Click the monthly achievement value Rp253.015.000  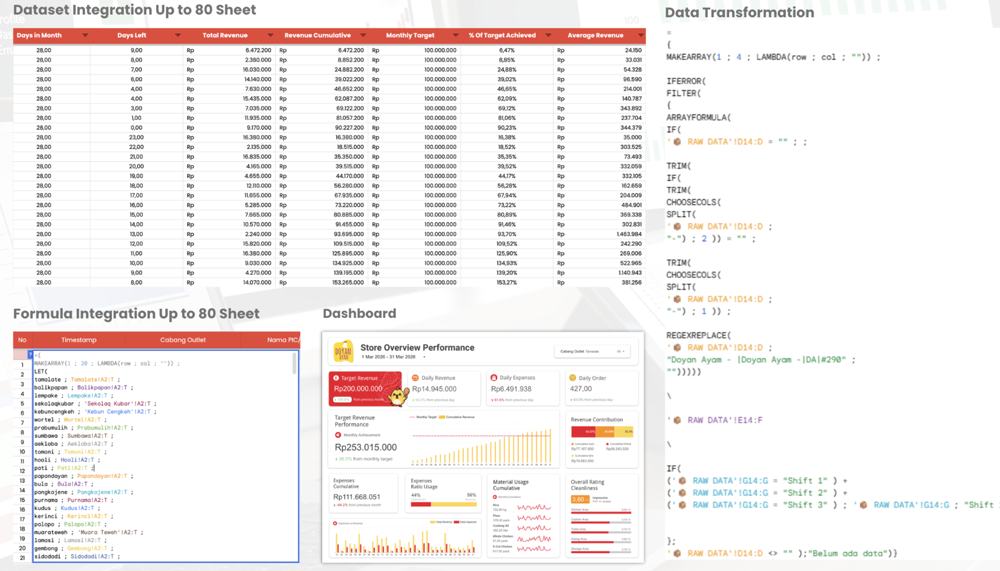366,447
